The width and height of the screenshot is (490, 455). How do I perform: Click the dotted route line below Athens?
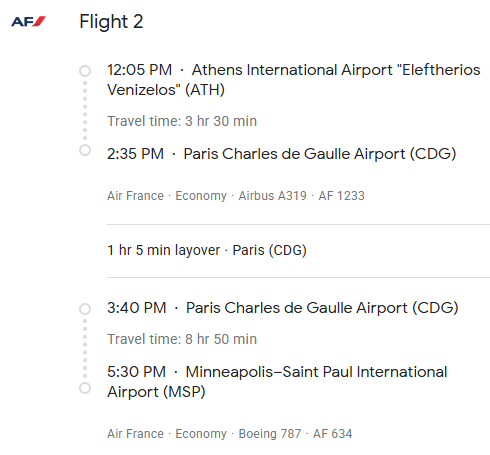pos(85,110)
